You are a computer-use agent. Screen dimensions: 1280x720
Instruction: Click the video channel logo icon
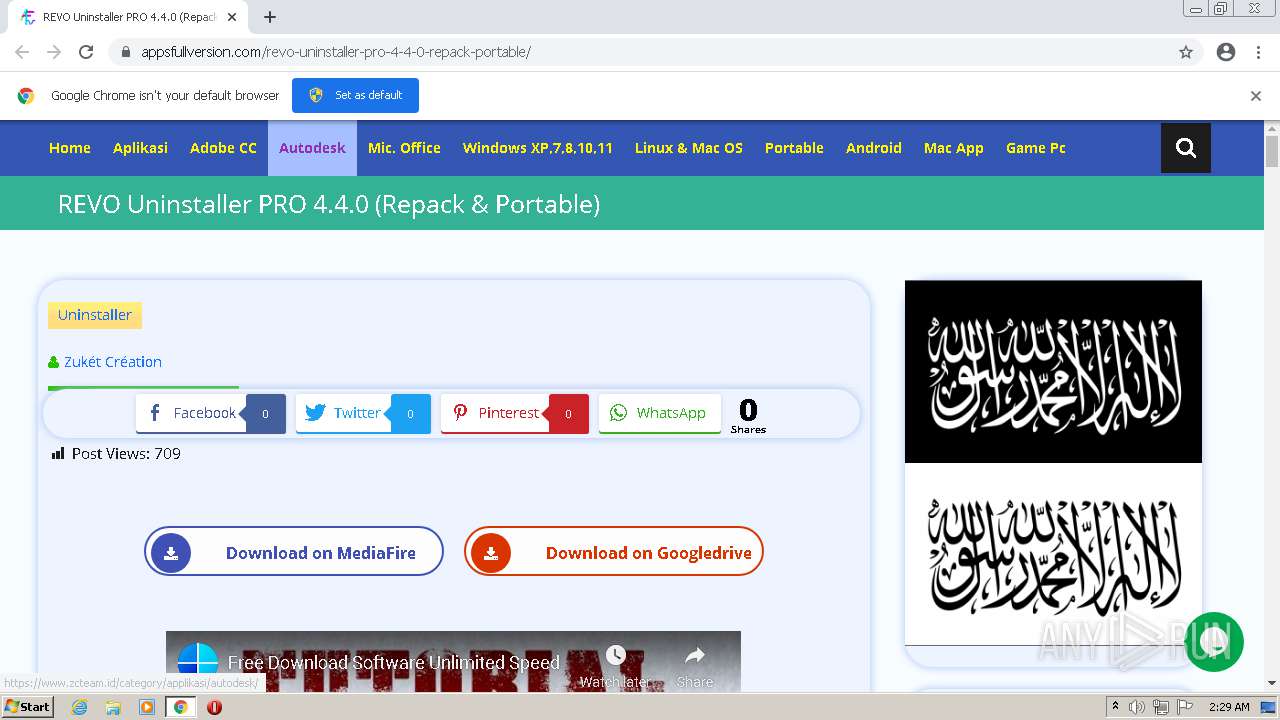click(x=198, y=661)
